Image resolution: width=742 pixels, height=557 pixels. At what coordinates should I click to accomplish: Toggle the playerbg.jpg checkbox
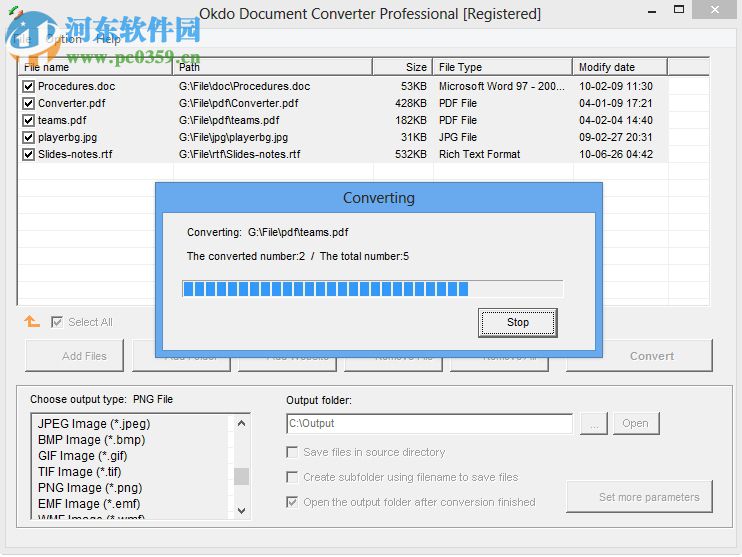[x=28, y=137]
